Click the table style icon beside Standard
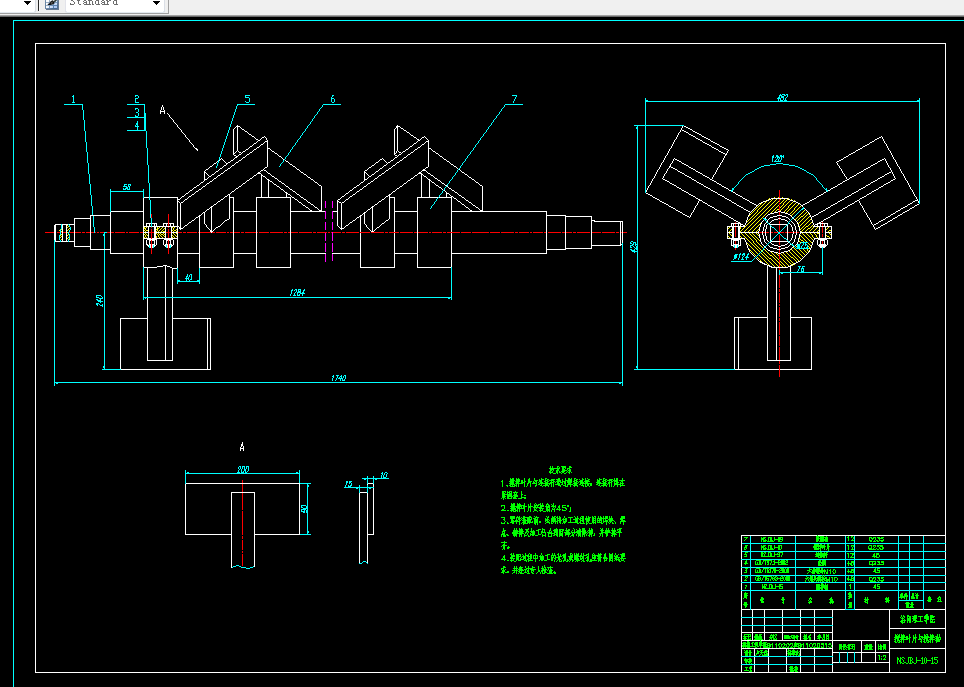Viewport: 964px width, 687px height. click(52, 4)
